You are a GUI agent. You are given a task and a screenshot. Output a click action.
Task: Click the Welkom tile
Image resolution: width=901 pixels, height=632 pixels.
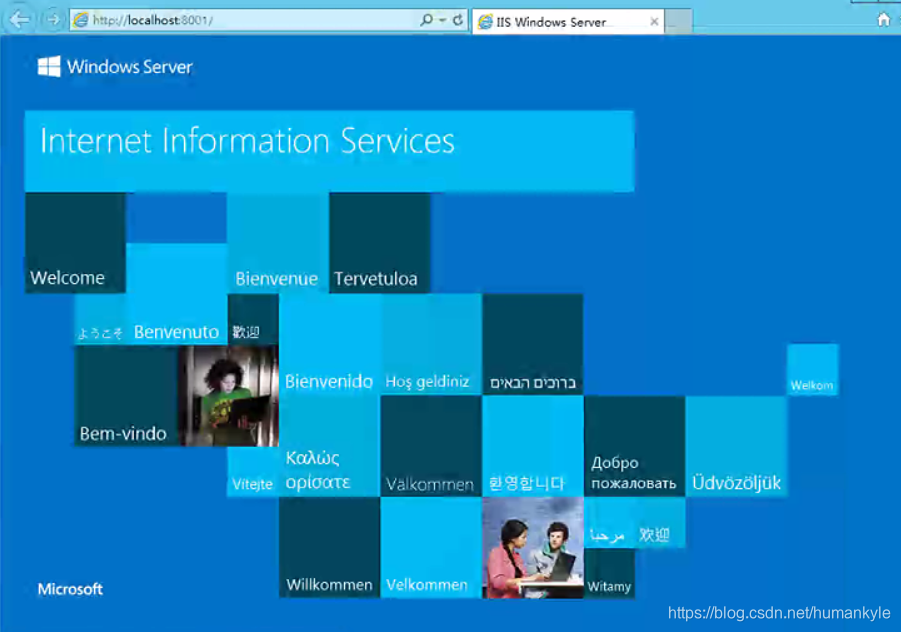click(x=813, y=369)
